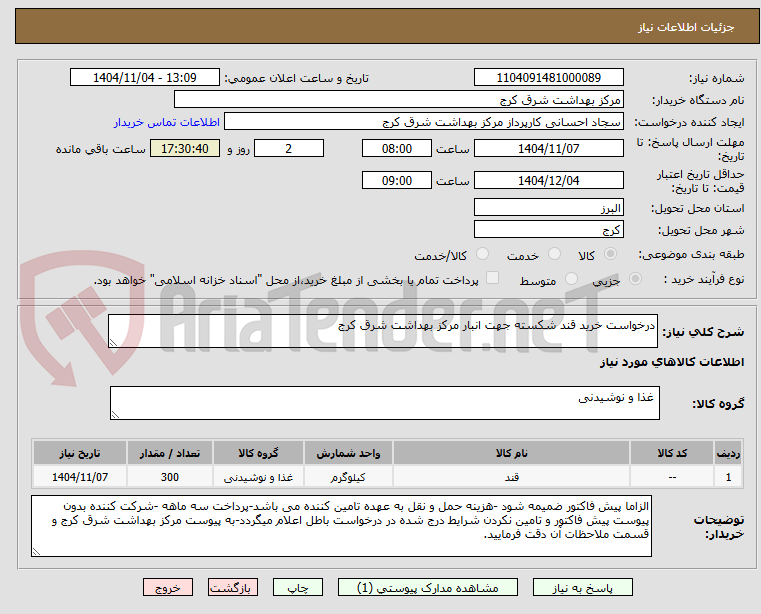761x614 pixels.
Task: Select the جزیی purchase type radio
Action: 635,279
